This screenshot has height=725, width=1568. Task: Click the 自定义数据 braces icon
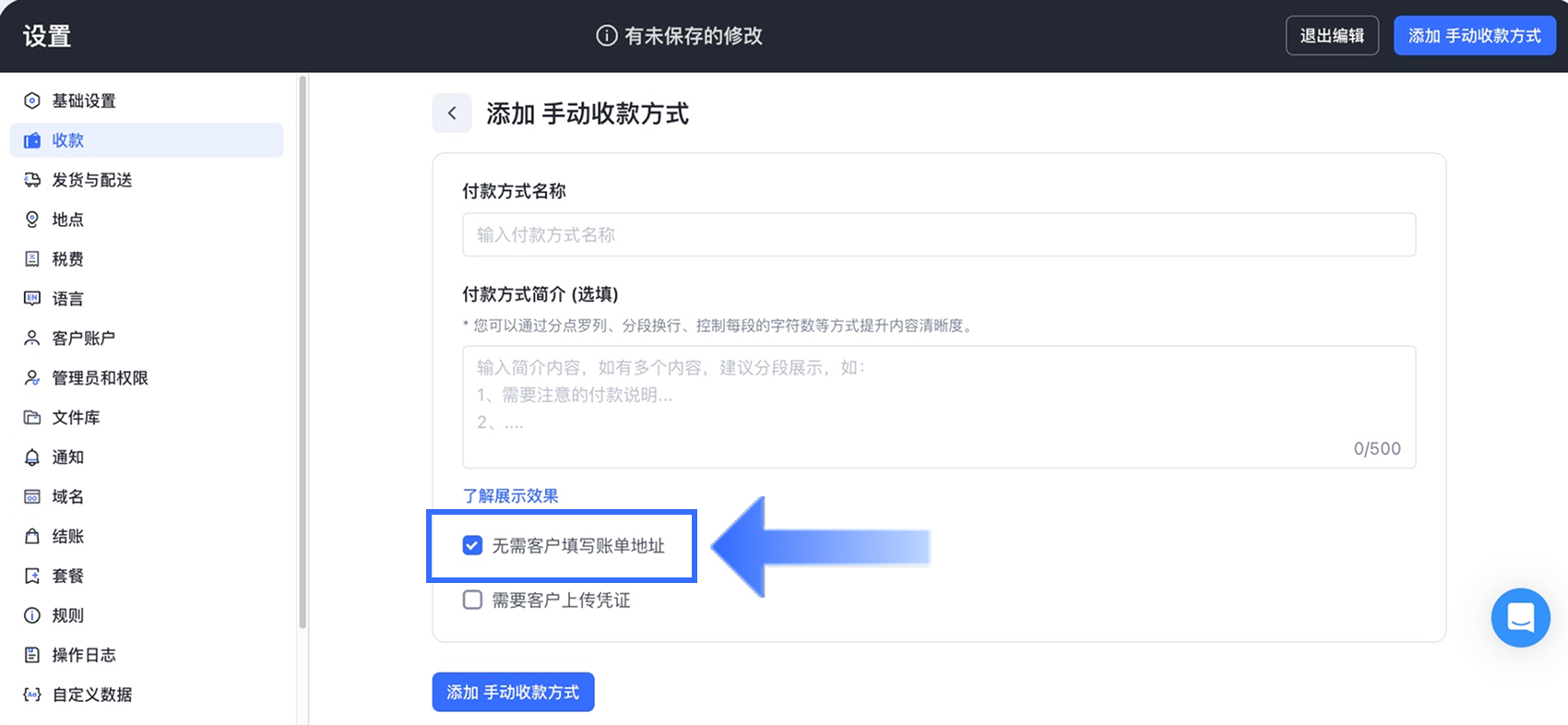tap(32, 695)
